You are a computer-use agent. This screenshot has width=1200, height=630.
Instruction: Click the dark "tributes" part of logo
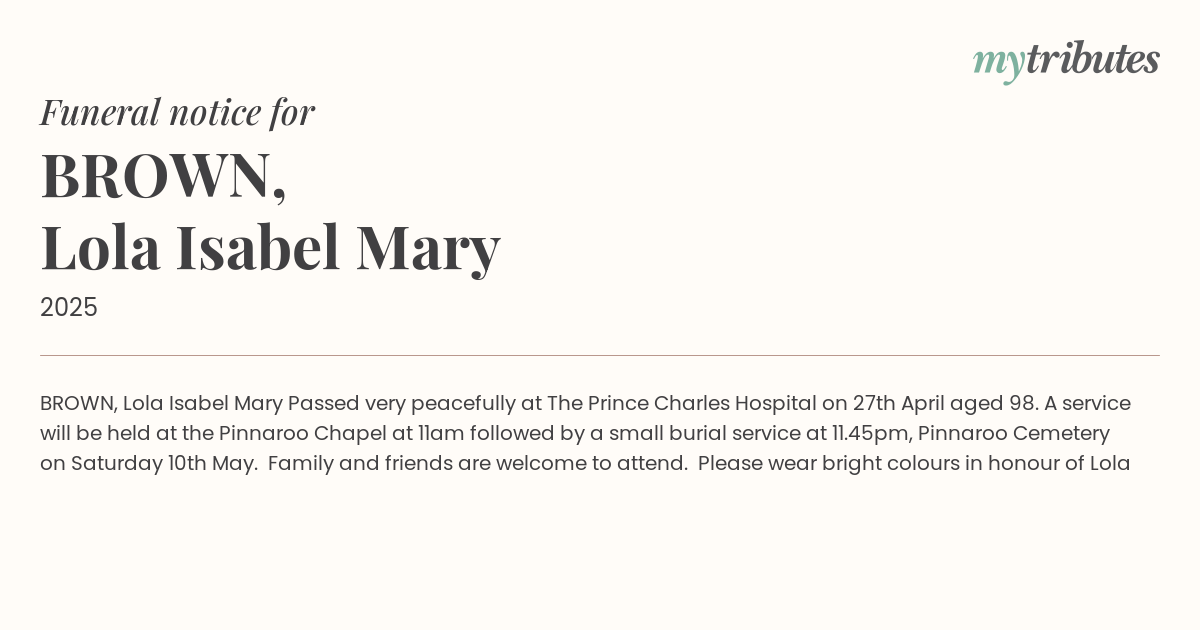tap(1092, 58)
